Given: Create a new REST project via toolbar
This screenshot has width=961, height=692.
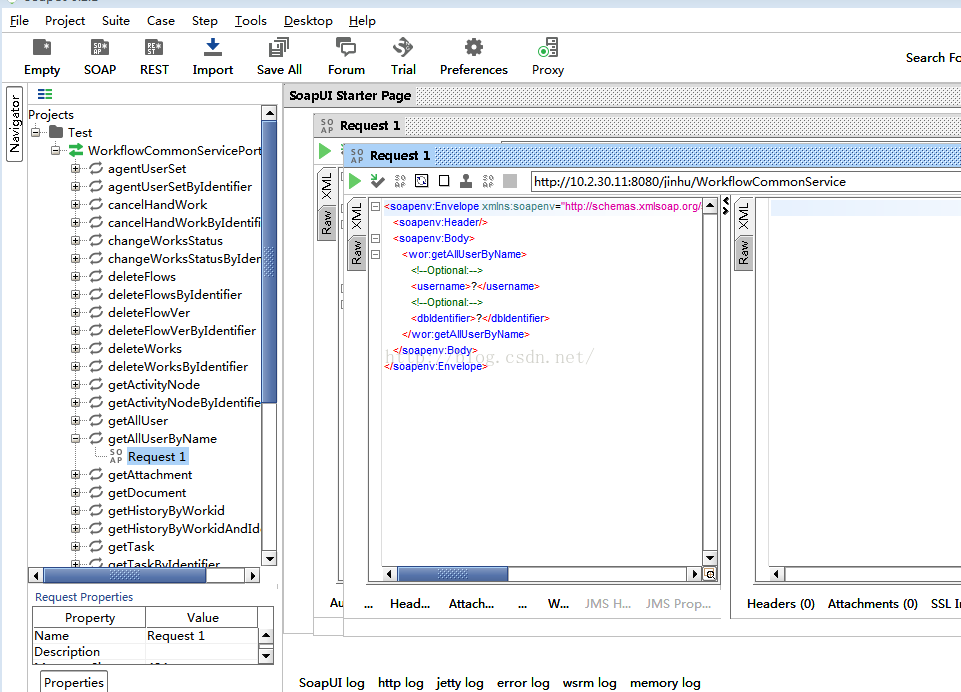Looking at the screenshot, I should point(154,47).
